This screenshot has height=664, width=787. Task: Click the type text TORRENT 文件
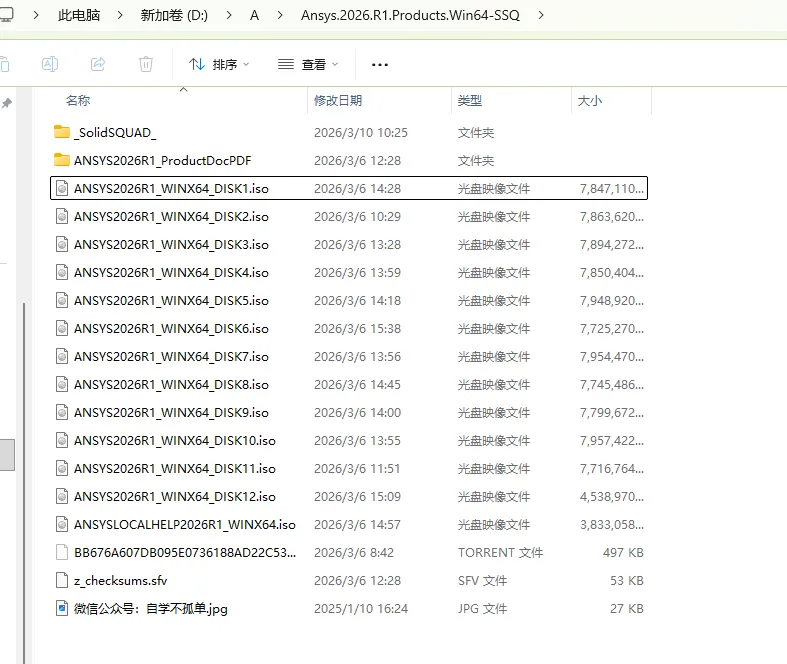click(x=500, y=553)
